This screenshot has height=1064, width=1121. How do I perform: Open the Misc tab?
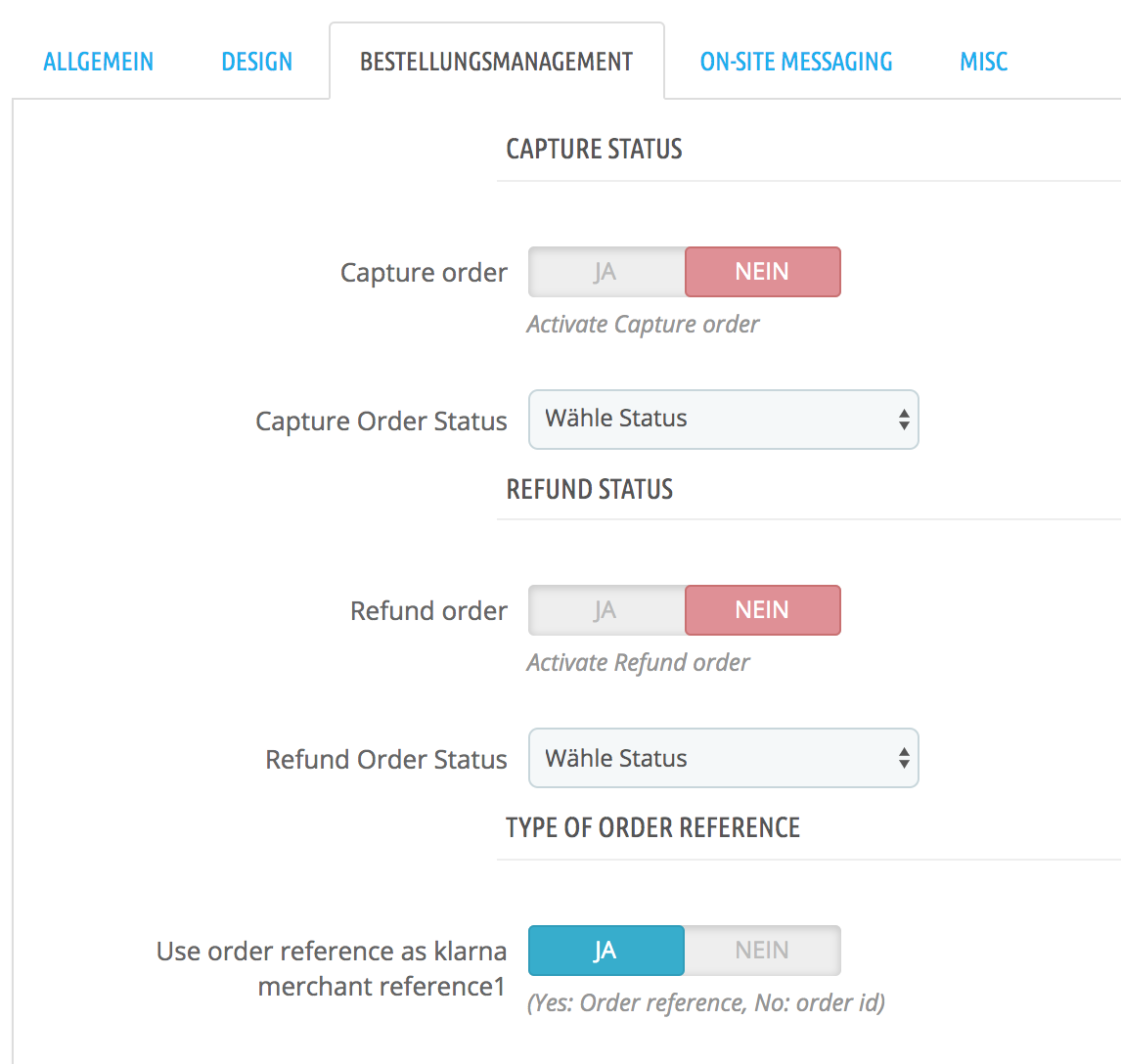983,62
